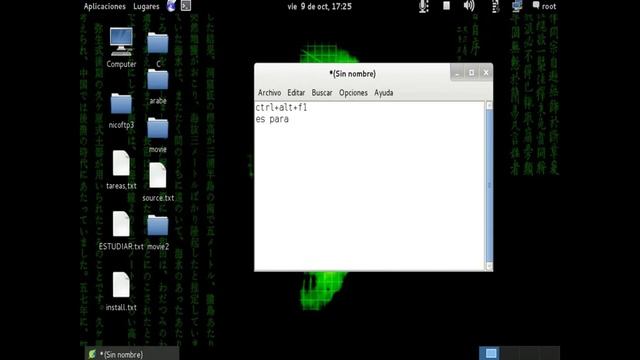Click the scrollbar down arrow
The width and height of the screenshot is (640, 360).
[489, 266]
